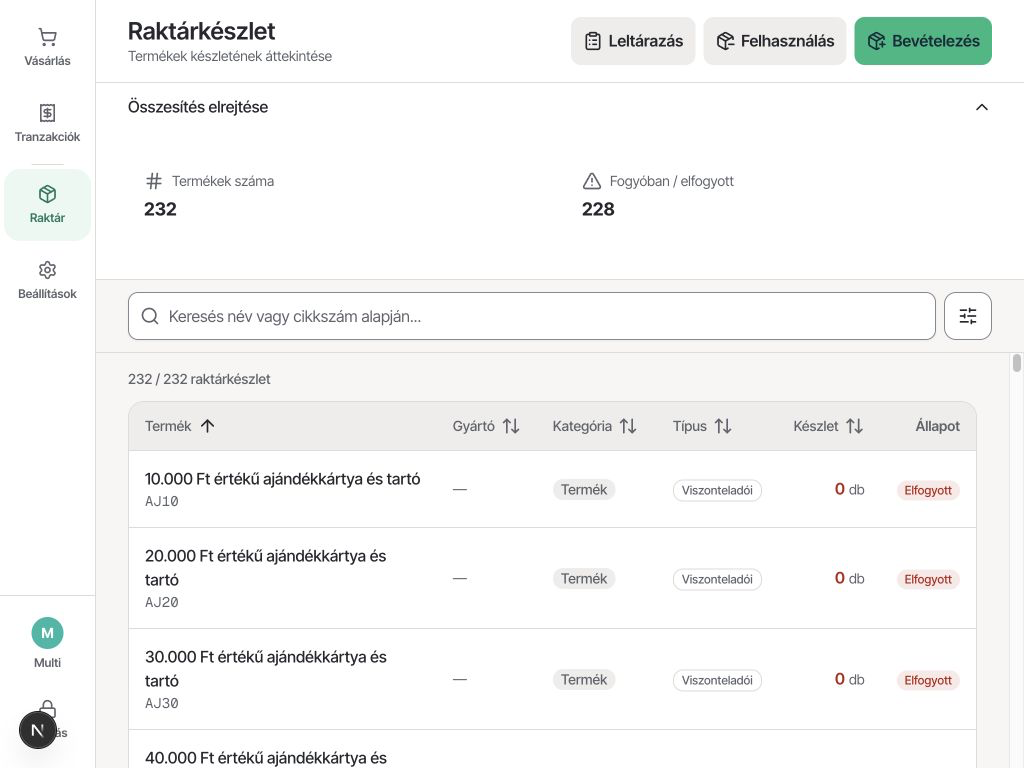1024x768 pixels.
Task: Click Összesítés elrejtése label
Action: [x=198, y=107]
